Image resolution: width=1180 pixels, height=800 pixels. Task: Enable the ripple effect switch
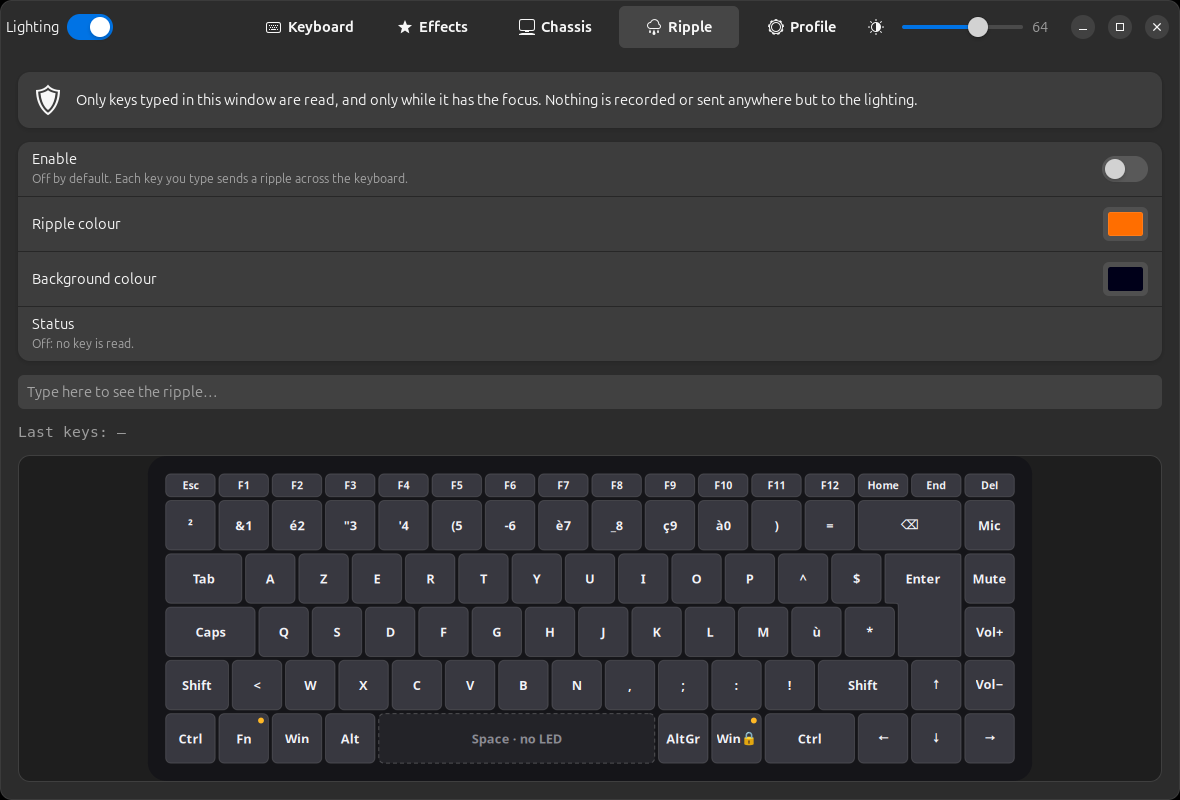(x=1124, y=169)
